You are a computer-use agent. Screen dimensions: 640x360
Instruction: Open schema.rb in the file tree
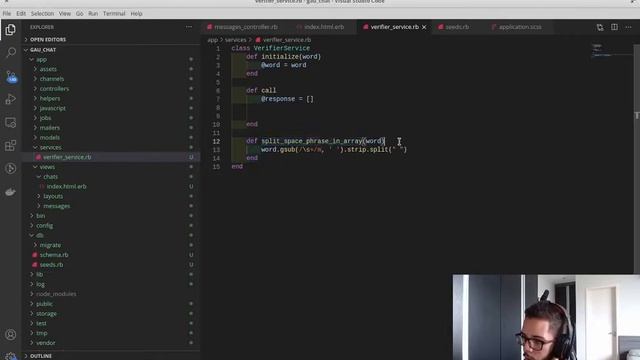pos(54,255)
